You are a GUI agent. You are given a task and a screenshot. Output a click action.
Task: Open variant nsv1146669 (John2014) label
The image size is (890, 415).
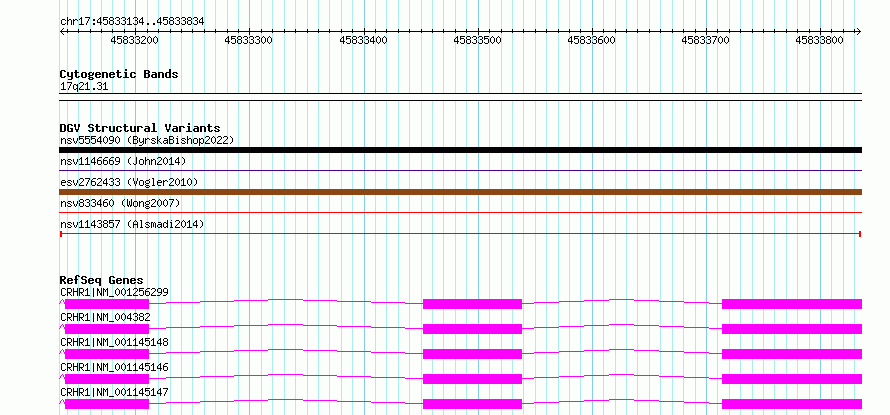[123, 161]
